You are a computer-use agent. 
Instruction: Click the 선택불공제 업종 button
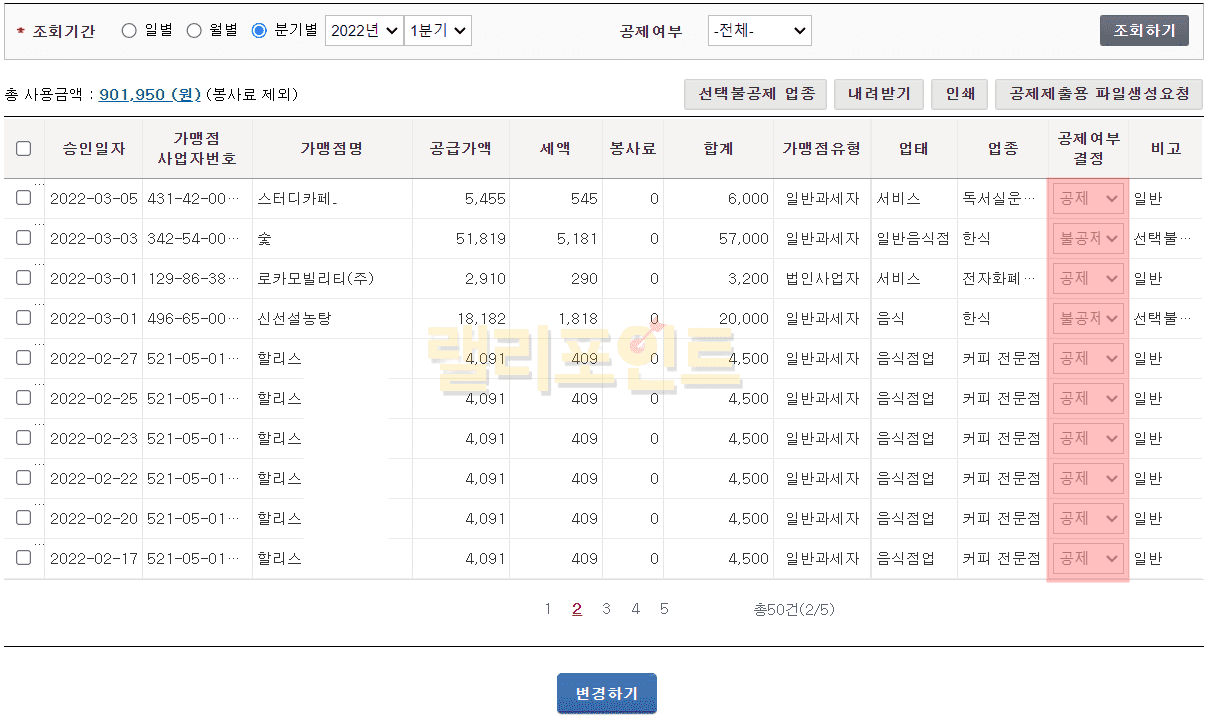click(x=756, y=94)
